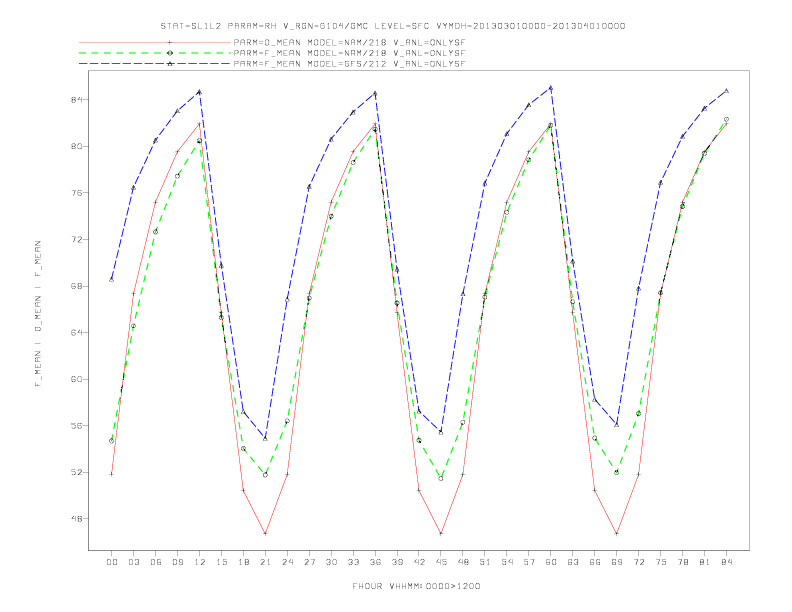Click y-axis tick value 64
This screenshot has height=612, width=792.
(76, 333)
